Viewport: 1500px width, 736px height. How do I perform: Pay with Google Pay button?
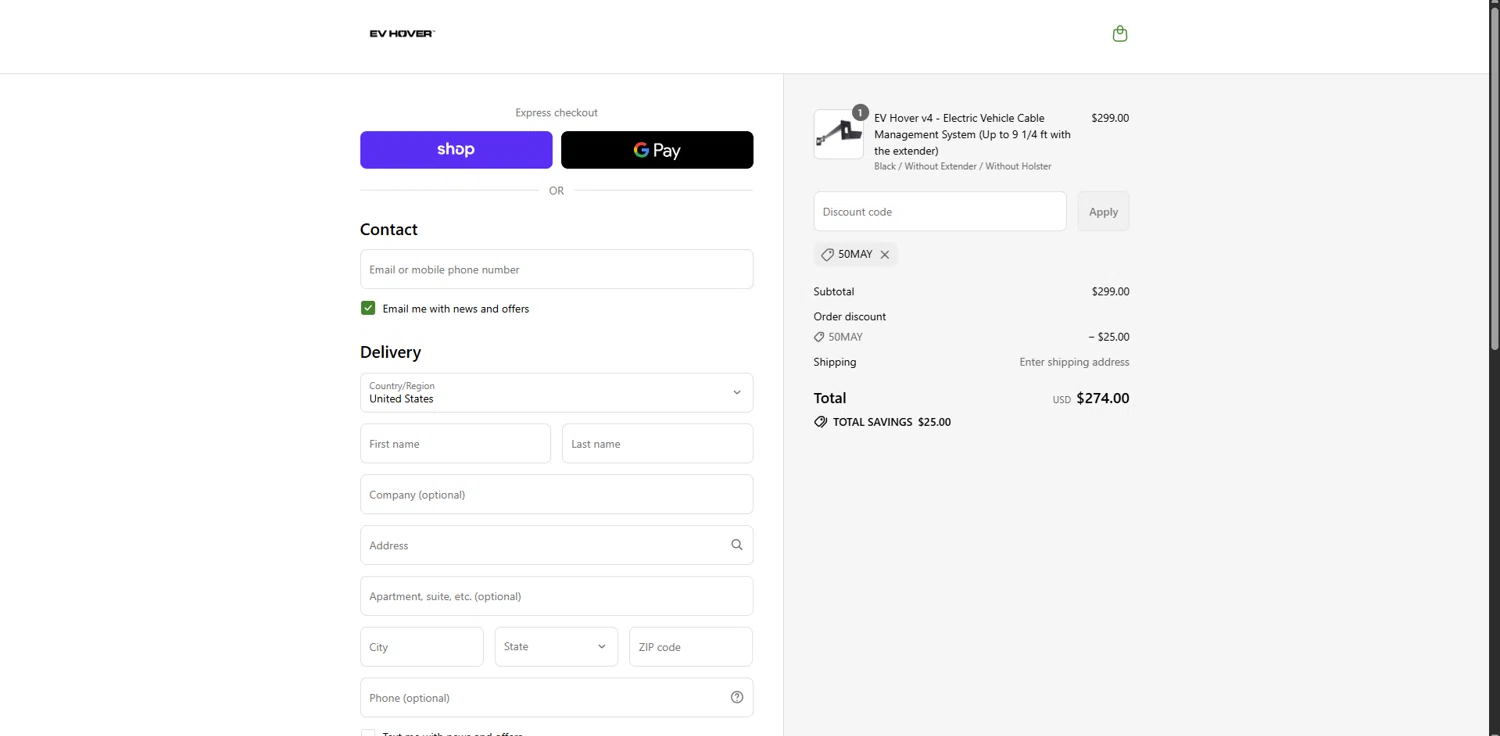(657, 150)
